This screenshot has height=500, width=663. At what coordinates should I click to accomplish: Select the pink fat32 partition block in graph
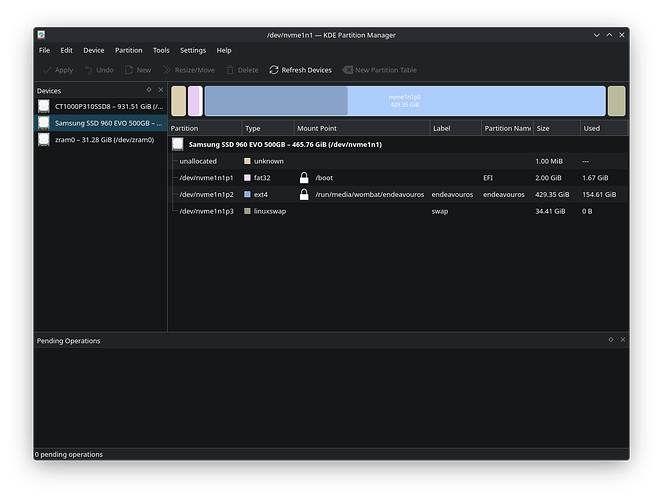(x=195, y=101)
